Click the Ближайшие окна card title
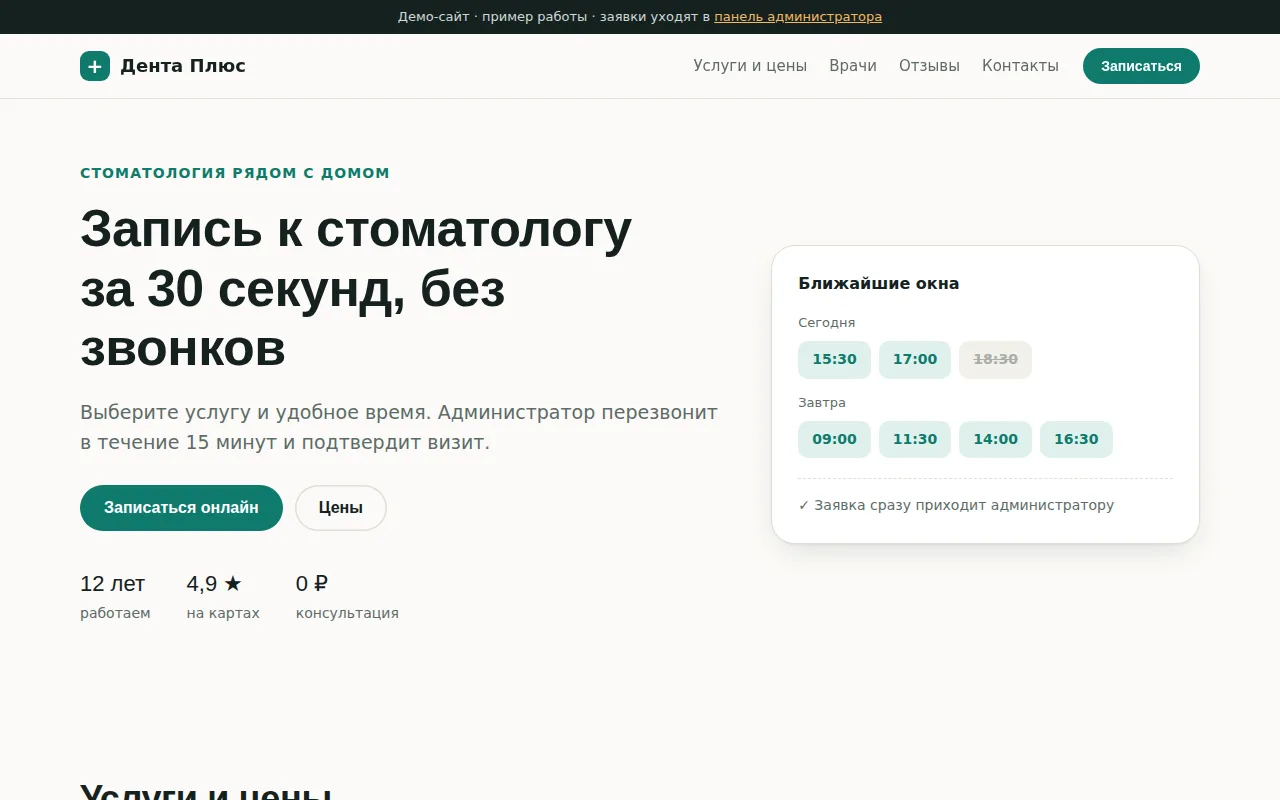The width and height of the screenshot is (1280, 800). click(879, 284)
